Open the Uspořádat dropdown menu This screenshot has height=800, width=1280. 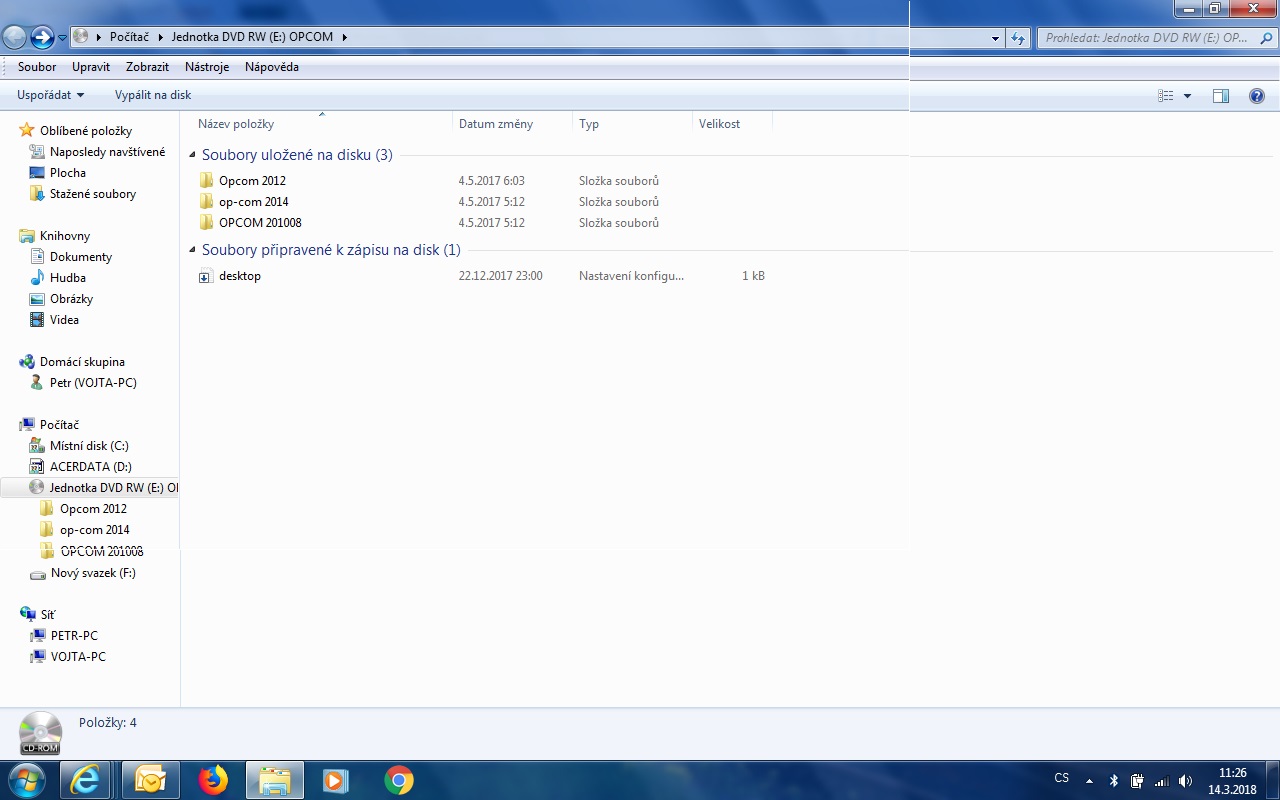[50, 95]
